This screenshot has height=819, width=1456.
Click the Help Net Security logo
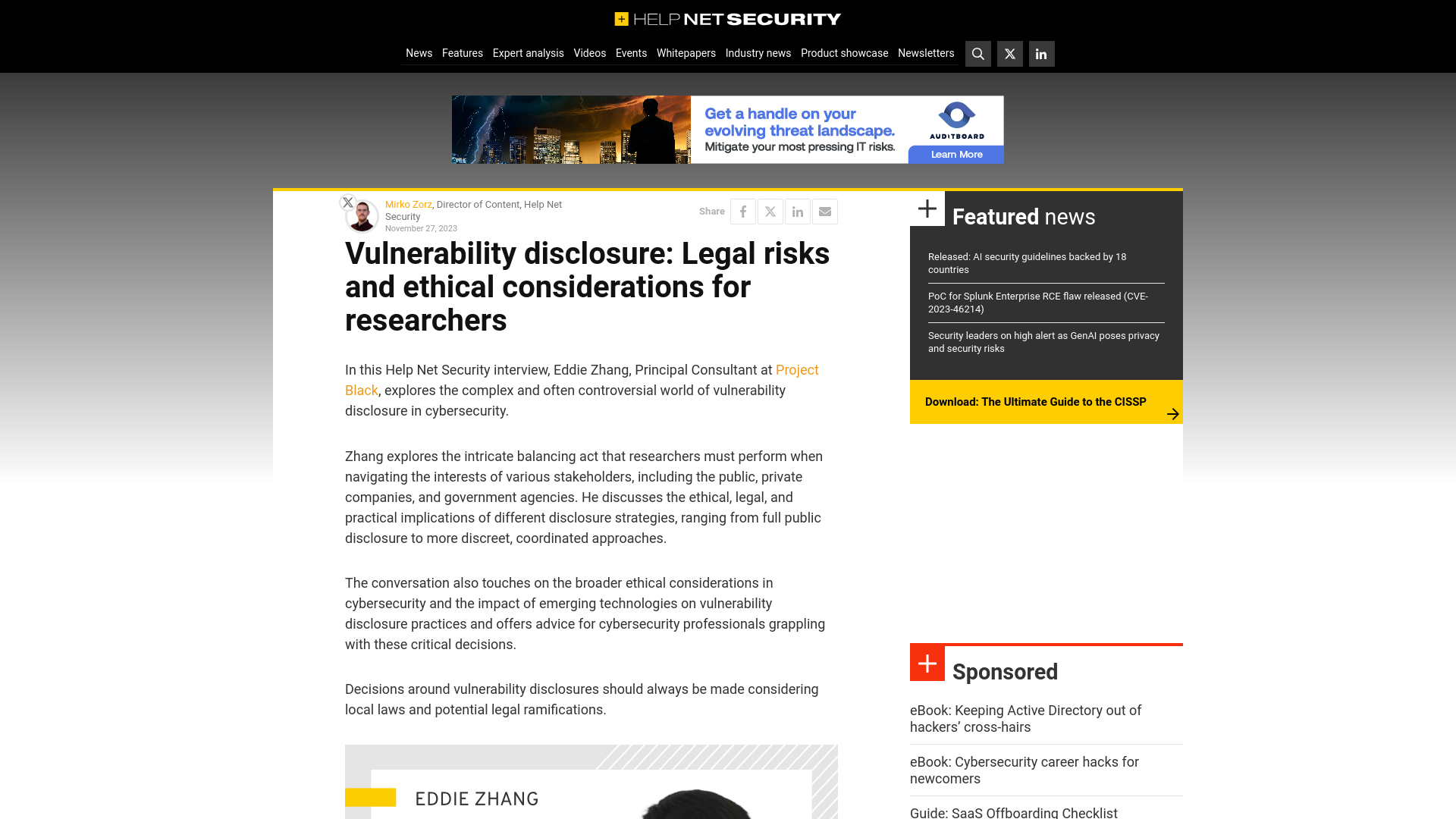[x=728, y=18]
